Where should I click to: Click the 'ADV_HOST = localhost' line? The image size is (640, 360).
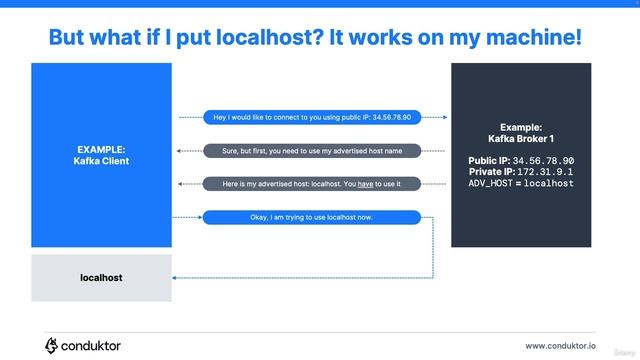(521, 183)
